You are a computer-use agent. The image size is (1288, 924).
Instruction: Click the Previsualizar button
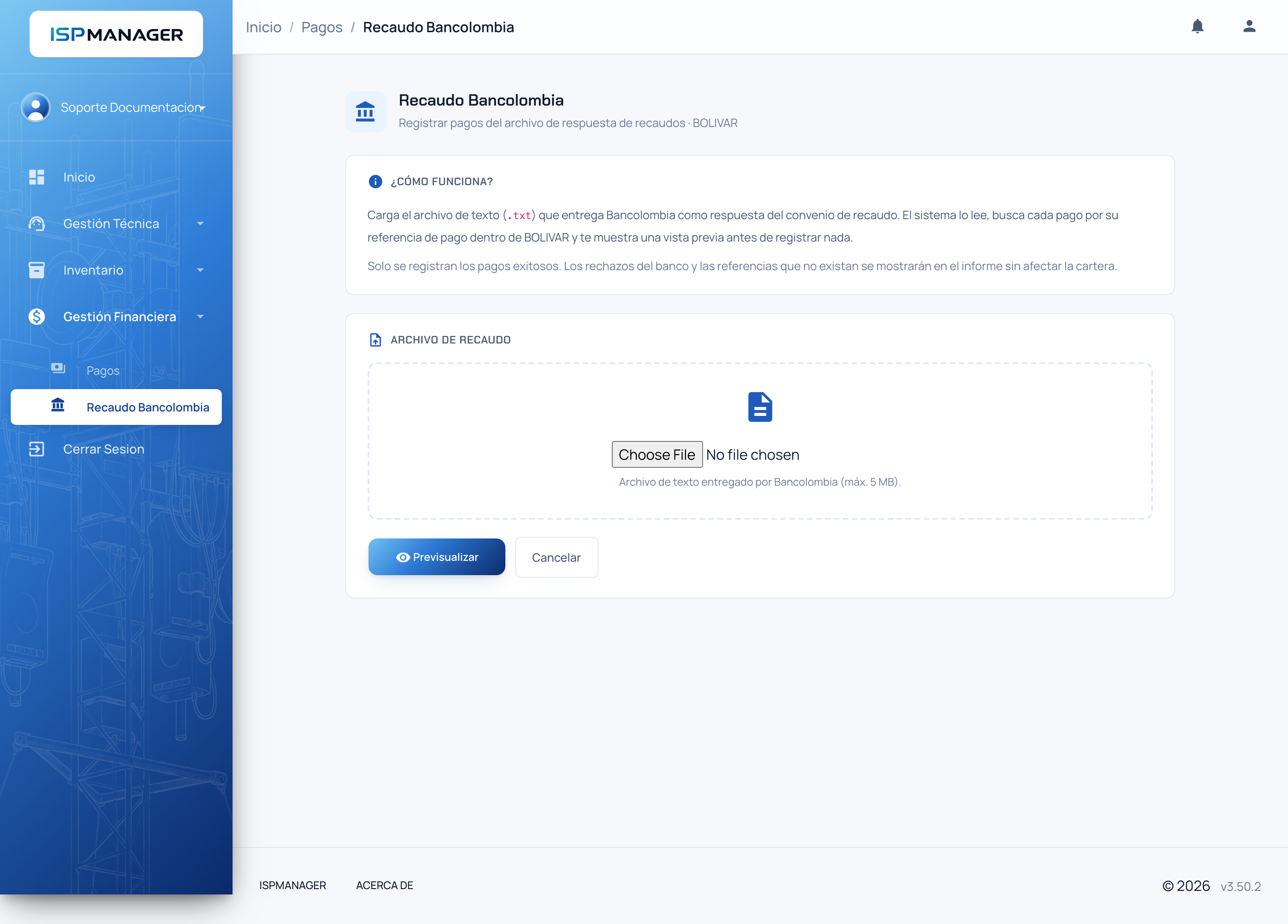coord(437,557)
